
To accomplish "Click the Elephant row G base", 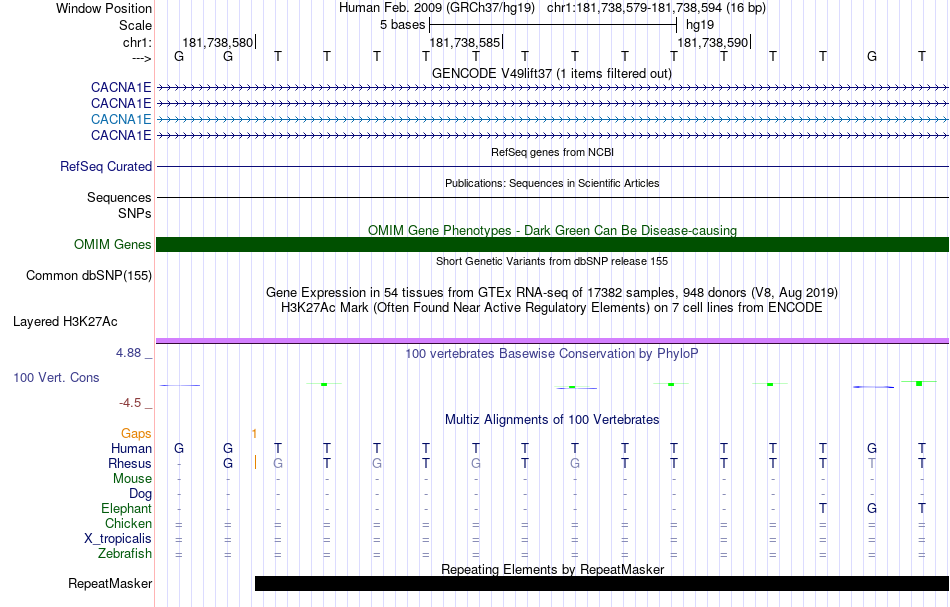I will point(872,508).
